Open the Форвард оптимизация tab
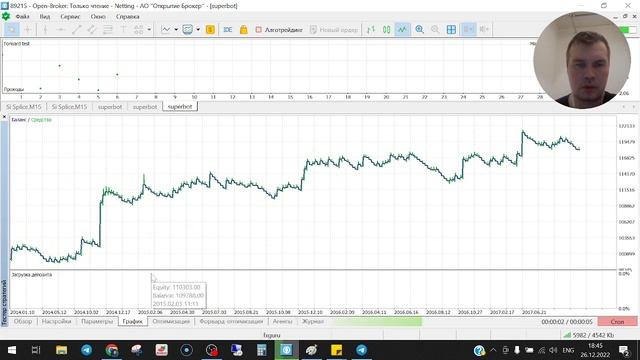 click(x=231, y=322)
